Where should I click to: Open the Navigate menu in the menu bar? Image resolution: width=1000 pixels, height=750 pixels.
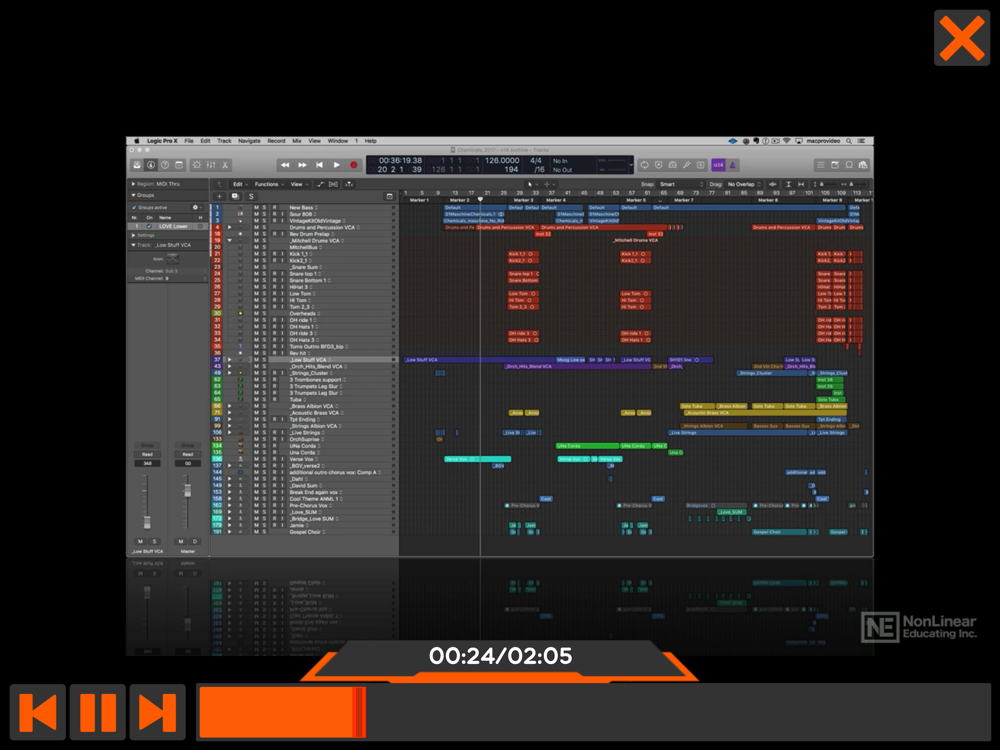point(249,141)
